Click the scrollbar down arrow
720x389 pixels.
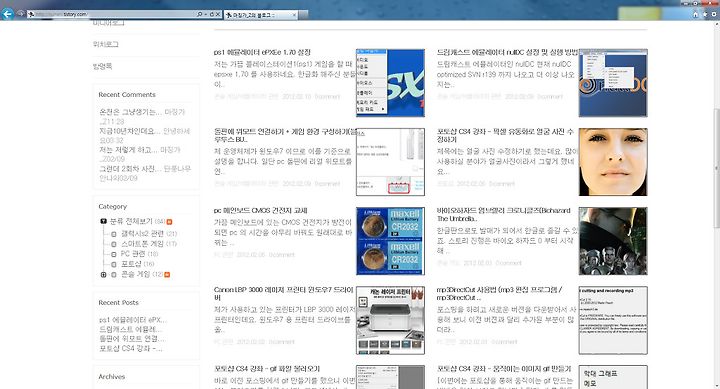(716, 385)
